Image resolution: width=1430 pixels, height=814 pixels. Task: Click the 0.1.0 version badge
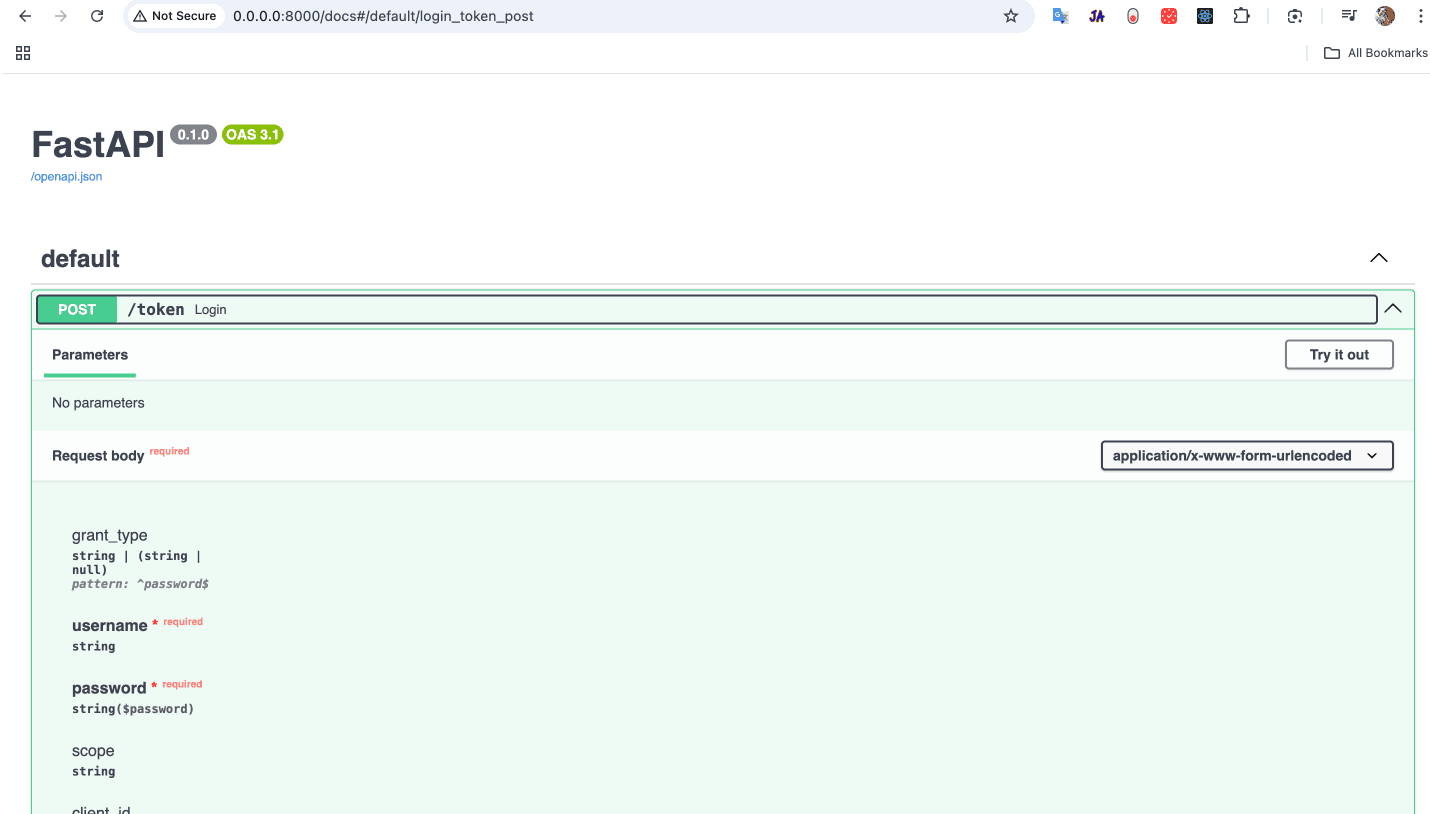[x=193, y=134]
